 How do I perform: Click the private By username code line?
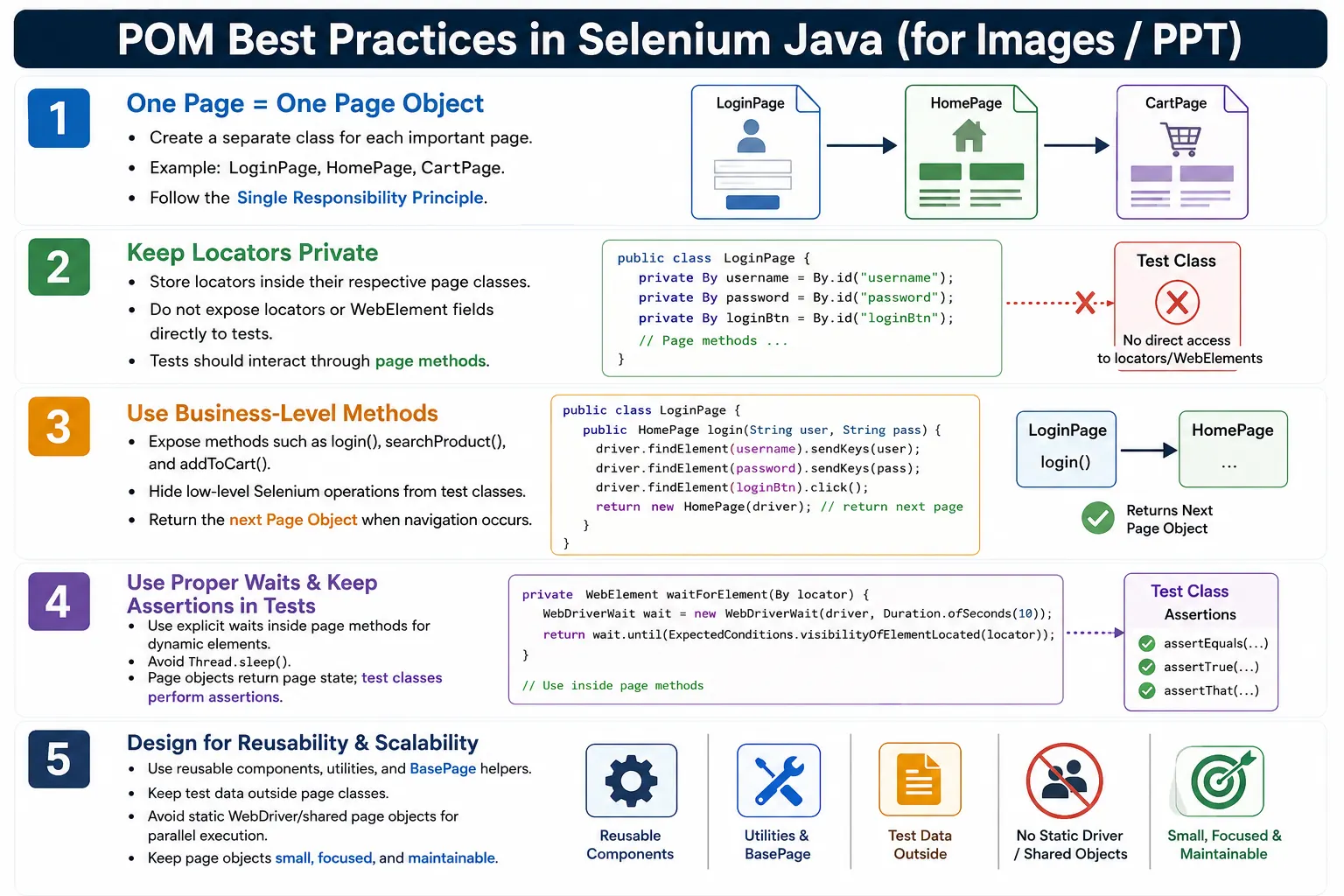click(795, 277)
